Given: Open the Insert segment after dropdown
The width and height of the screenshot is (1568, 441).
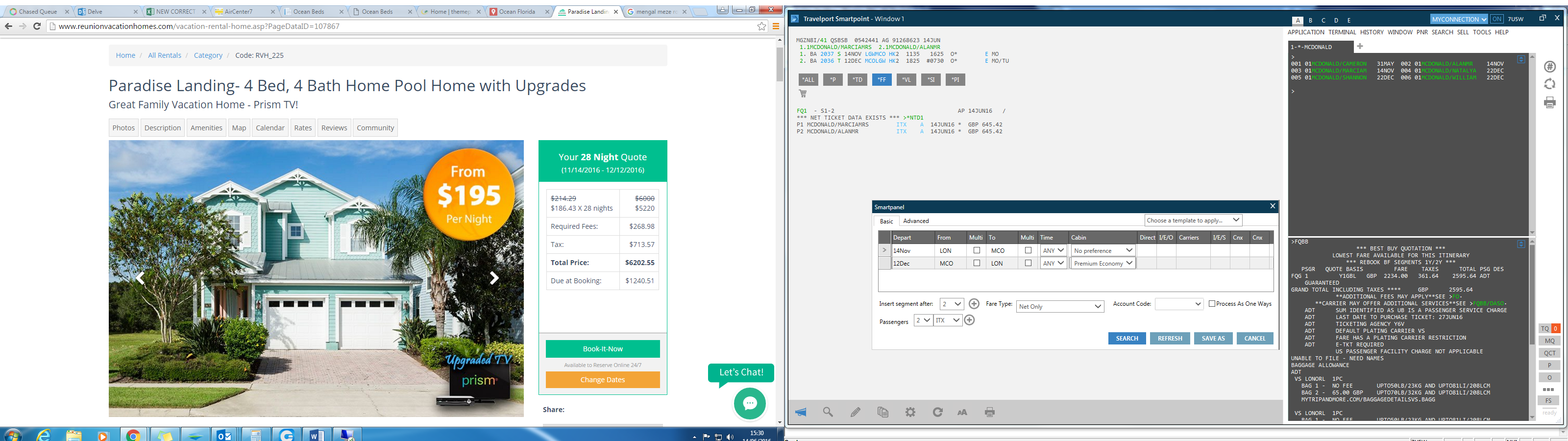Looking at the screenshot, I should 952,304.
